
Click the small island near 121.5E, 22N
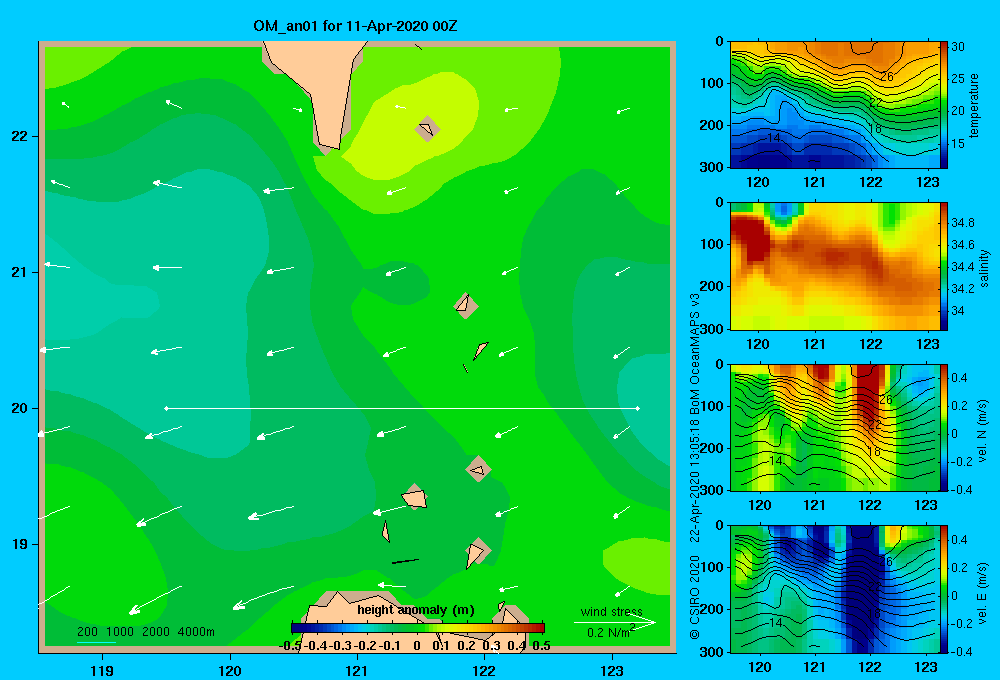tap(427, 129)
